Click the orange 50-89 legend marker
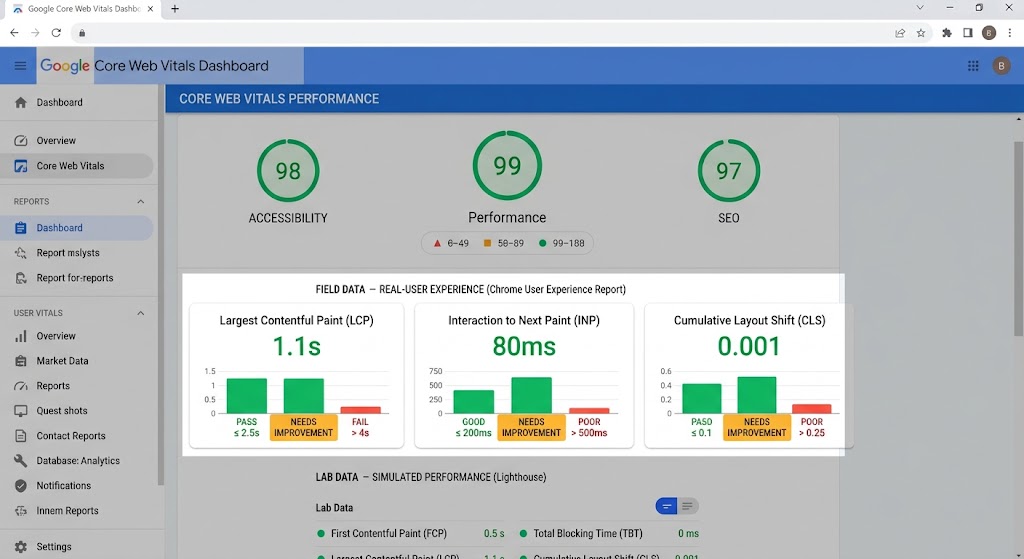The width and height of the screenshot is (1024, 559). coord(487,243)
